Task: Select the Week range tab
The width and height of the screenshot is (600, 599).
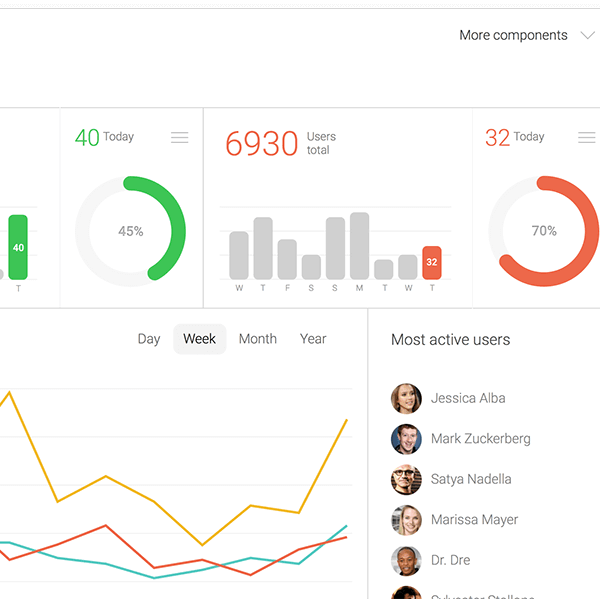Action: (x=199, y=339)
